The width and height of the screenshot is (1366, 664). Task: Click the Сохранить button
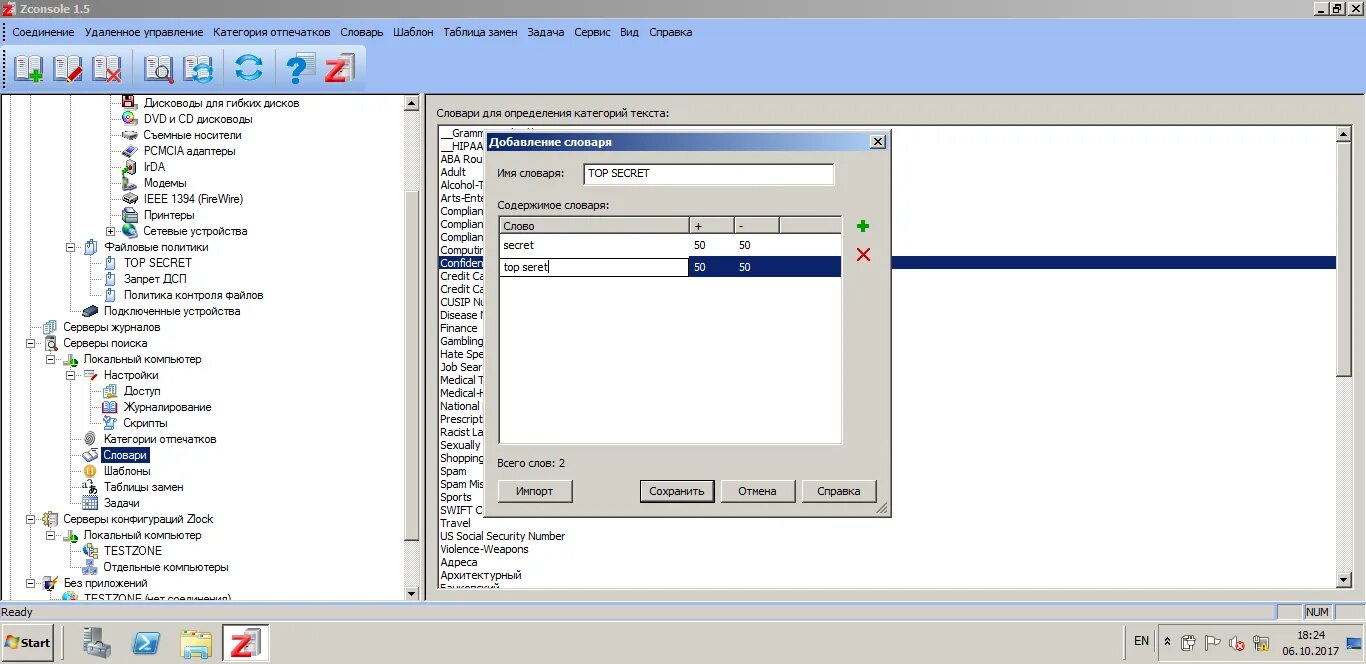tap(677, 491)
